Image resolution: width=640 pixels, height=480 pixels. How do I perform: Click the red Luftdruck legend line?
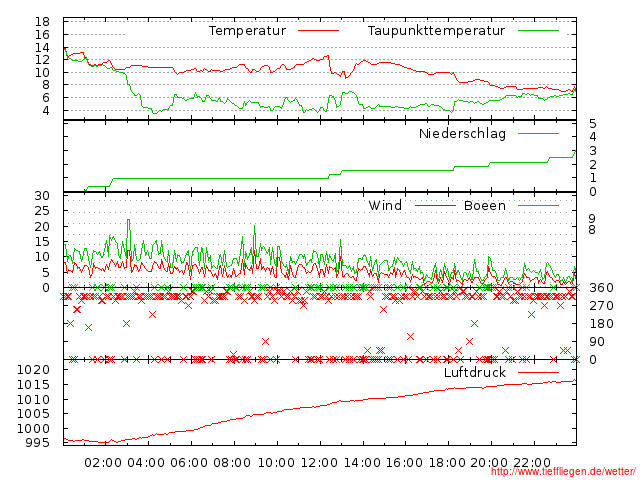(538, 372)
